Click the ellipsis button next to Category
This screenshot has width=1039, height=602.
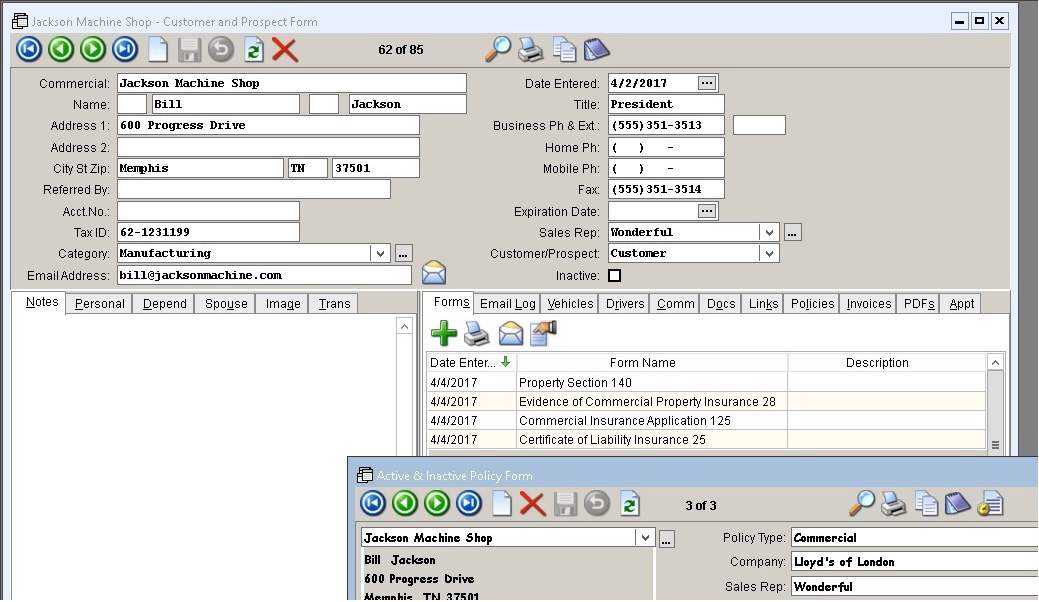point(404,254)
